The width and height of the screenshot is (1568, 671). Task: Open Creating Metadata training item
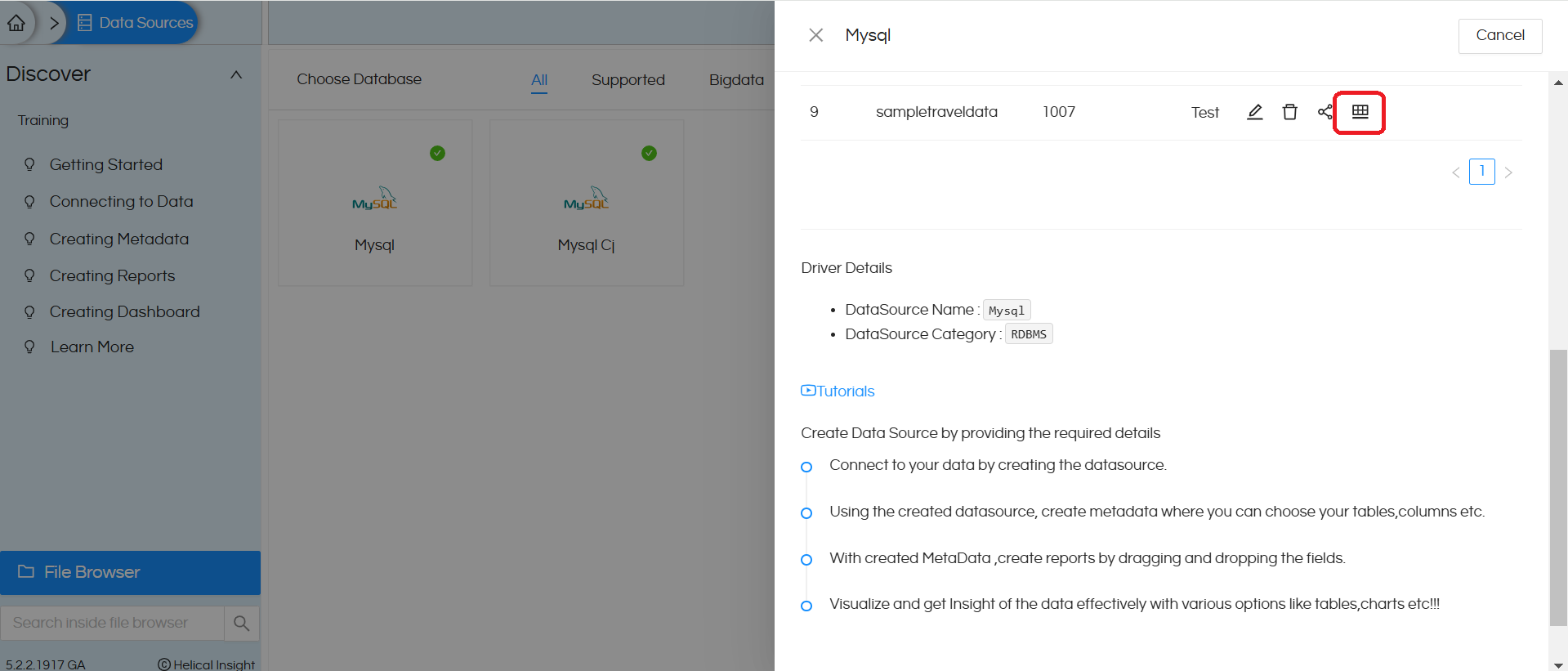pyautogui.click(x=118, y=239)
